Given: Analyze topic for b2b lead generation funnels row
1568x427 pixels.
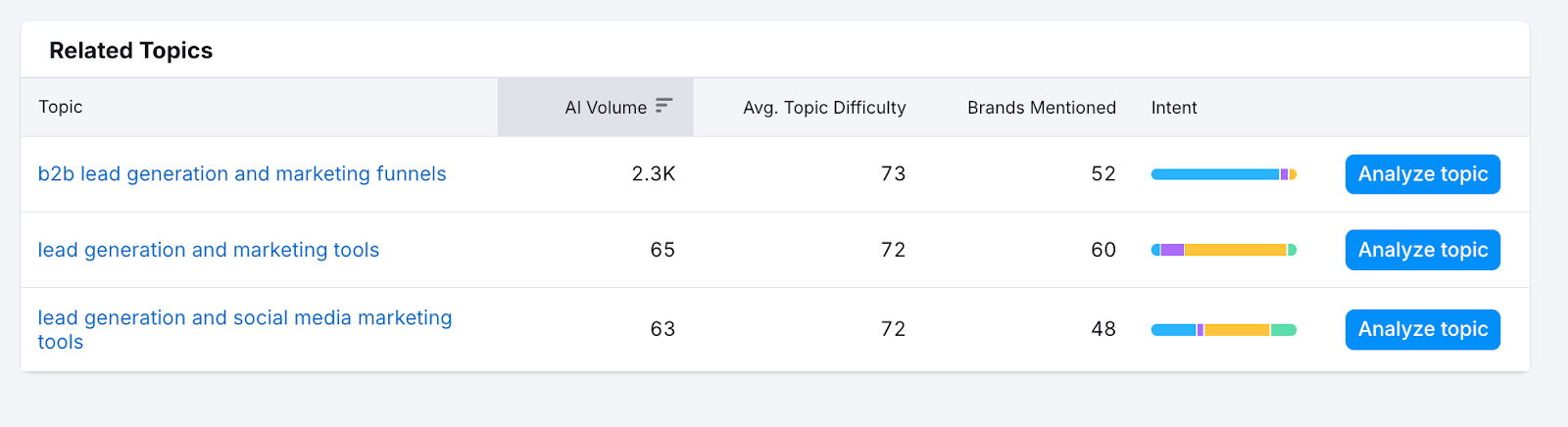Looking at the screenshot, I should [x=1422, y=174].
